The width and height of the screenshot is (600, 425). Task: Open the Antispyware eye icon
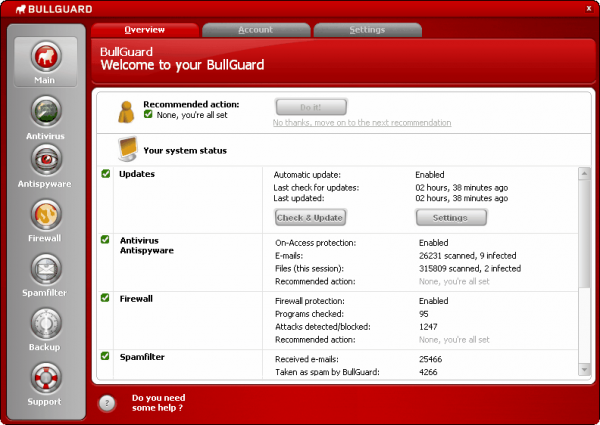tap(46, 160)
